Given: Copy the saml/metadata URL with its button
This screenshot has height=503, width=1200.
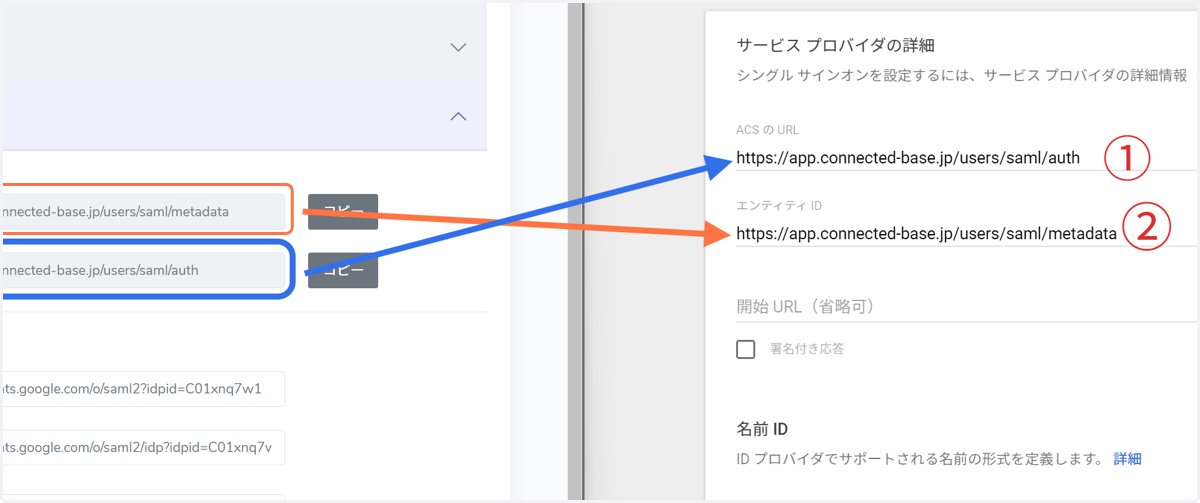Looking at the screenshot, I should click(x=343, y=212).
